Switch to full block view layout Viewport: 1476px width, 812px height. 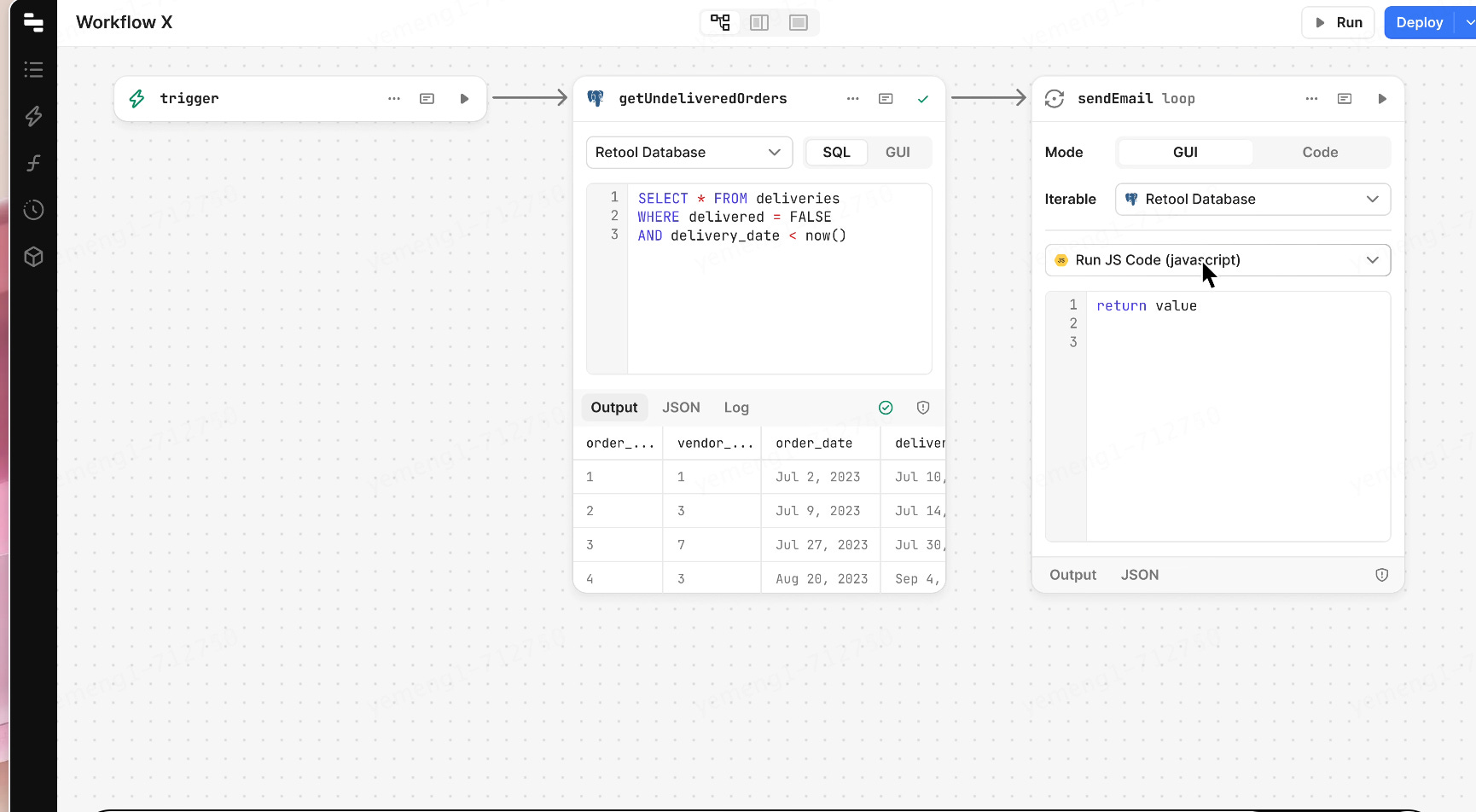pos(799,22)
